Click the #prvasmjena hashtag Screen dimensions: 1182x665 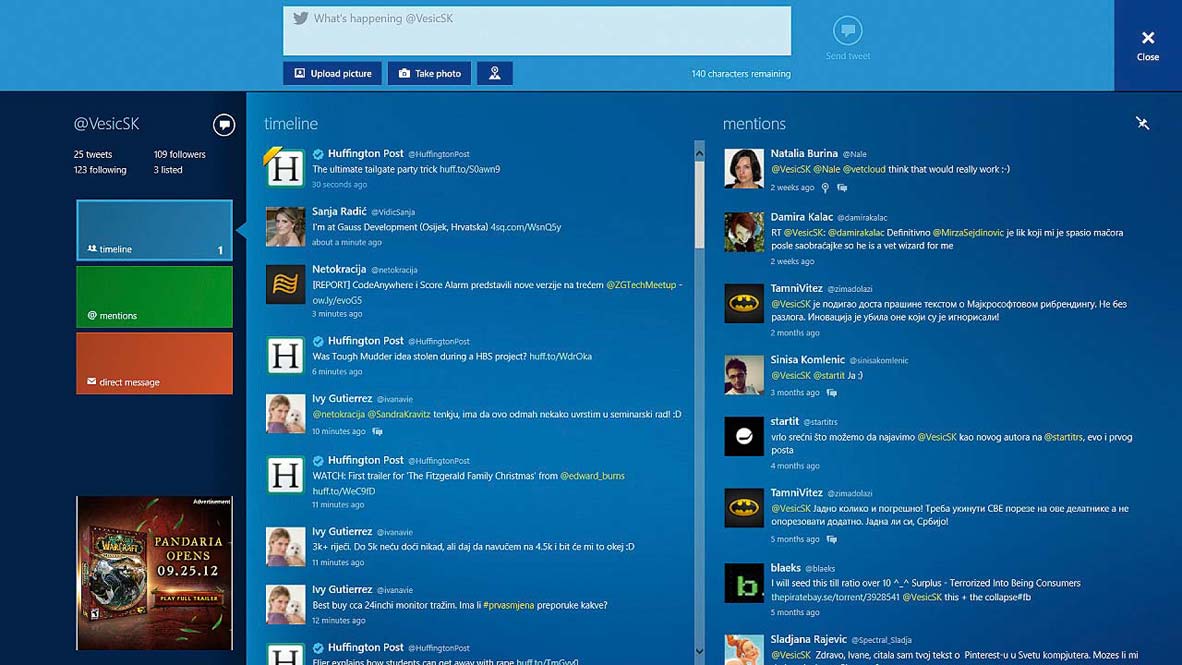click(508, 605)
